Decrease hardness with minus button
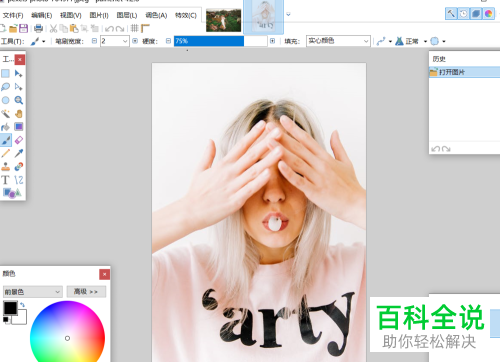Viewport: 500px width, 362px height. pyautogui.click(x=168, y=41)
